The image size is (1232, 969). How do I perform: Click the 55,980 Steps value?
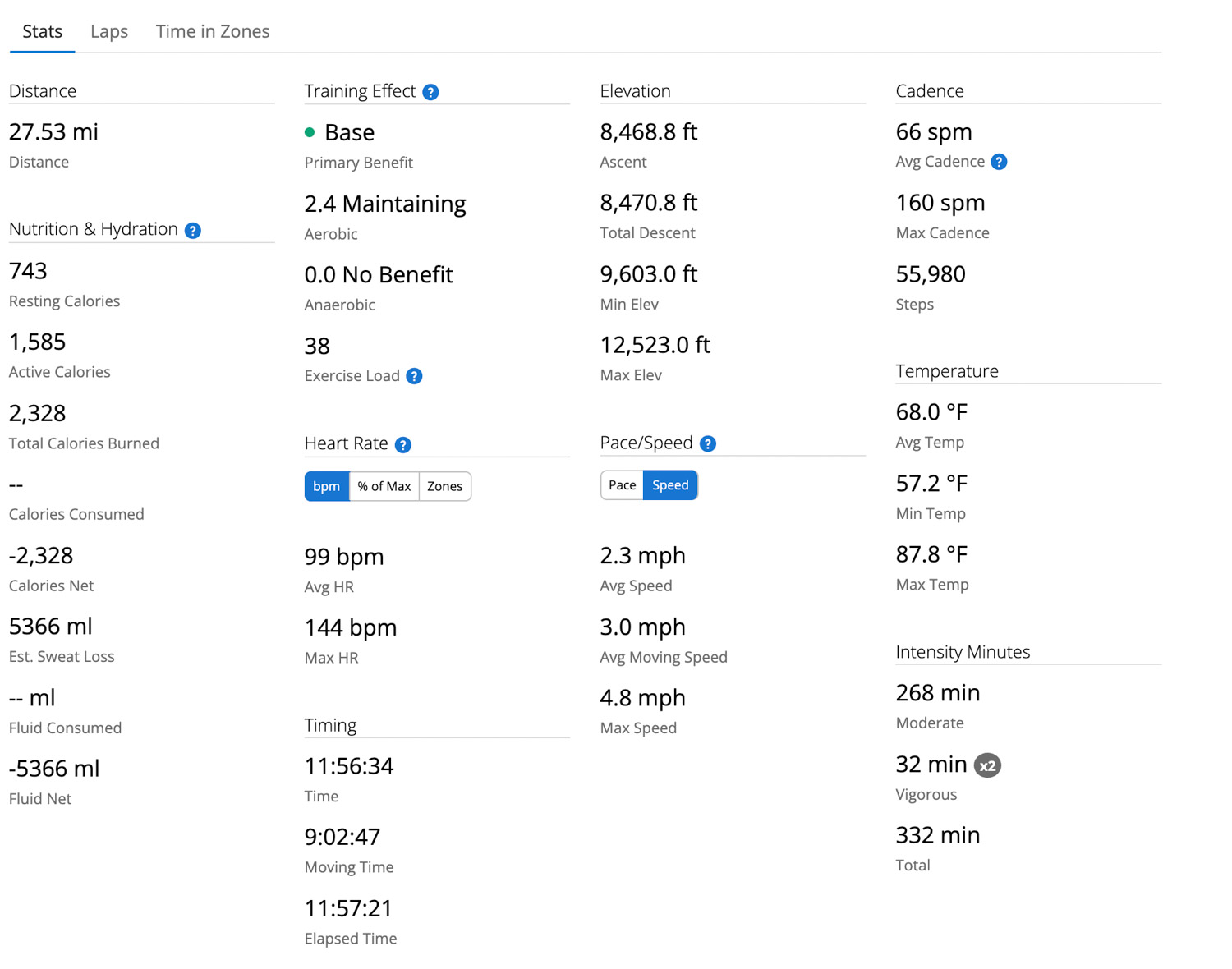coord(931,274)
